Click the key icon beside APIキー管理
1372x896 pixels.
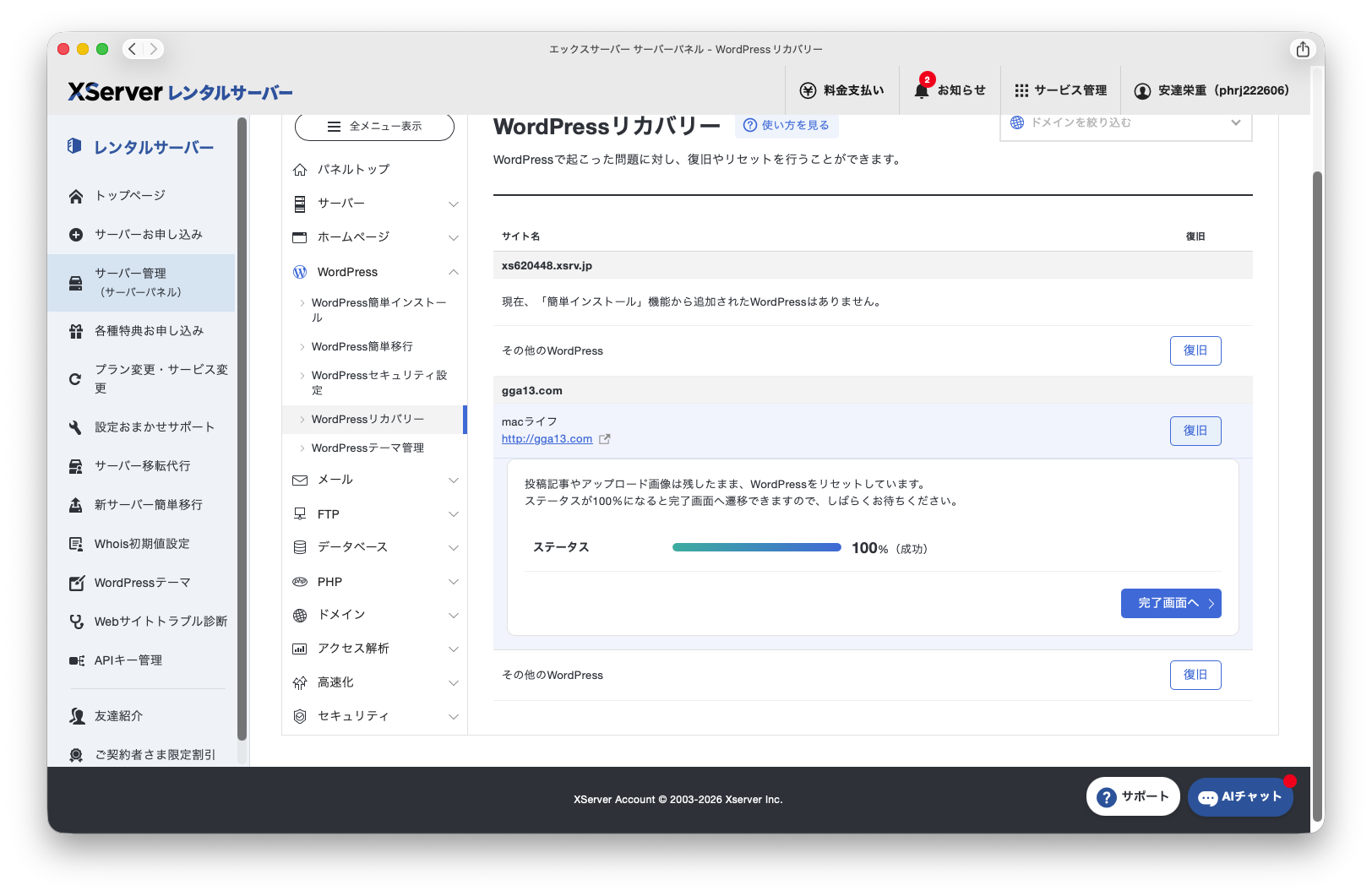[x=76, y=660]
